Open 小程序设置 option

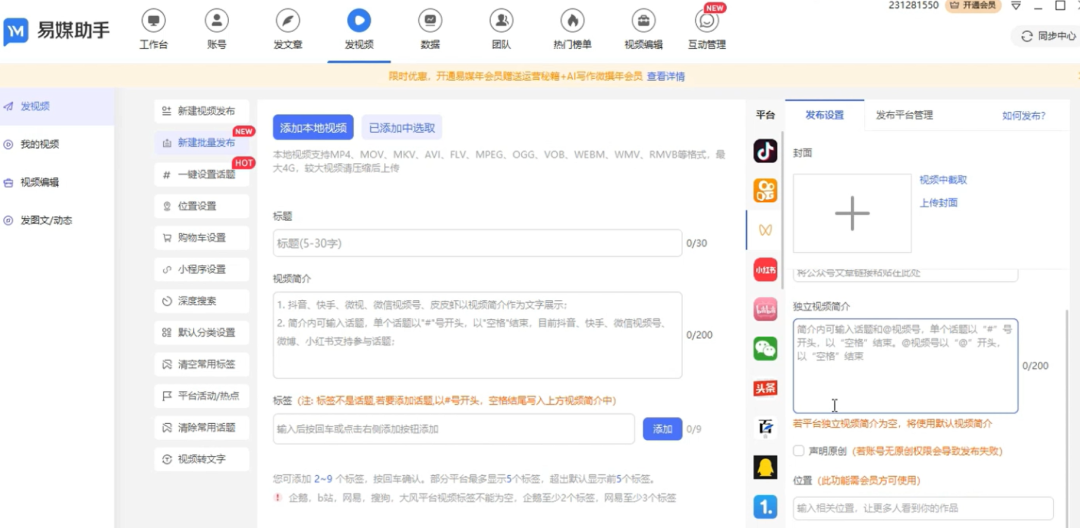(x=202, y=269)
